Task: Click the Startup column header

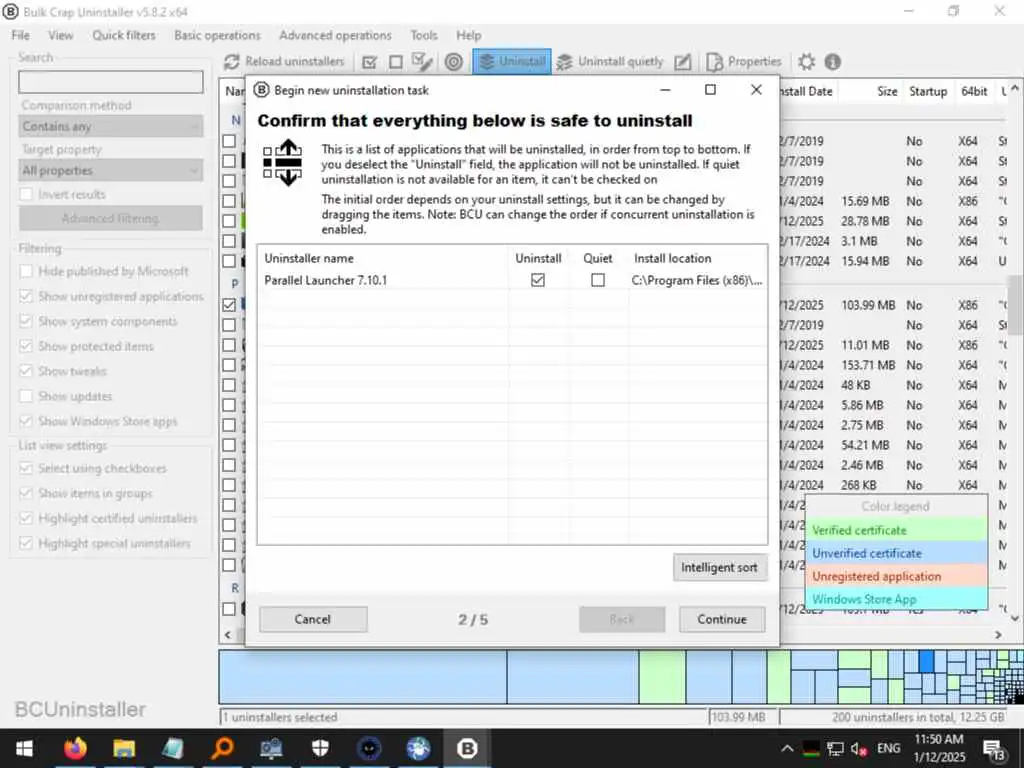Action: pos(927,91)
